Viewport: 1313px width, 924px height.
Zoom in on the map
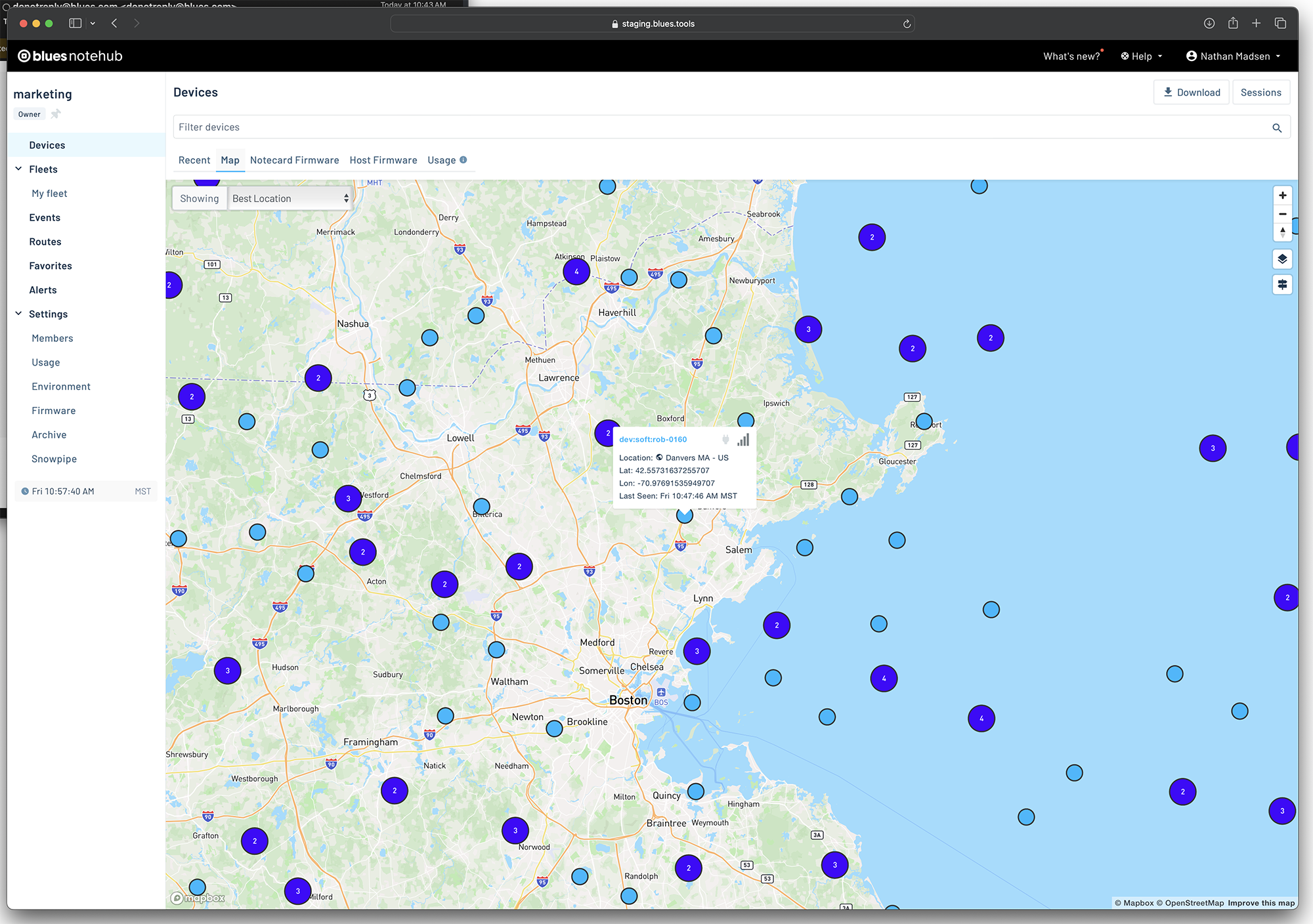coord(1282,196)
